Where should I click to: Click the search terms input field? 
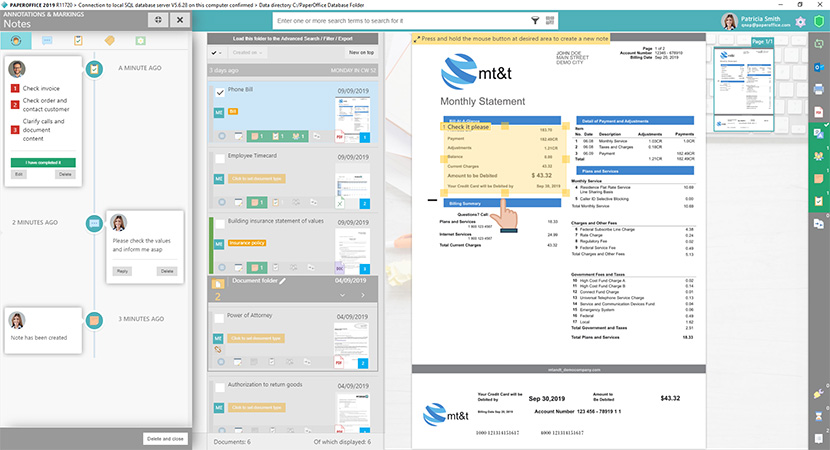[x=400, y=21]
